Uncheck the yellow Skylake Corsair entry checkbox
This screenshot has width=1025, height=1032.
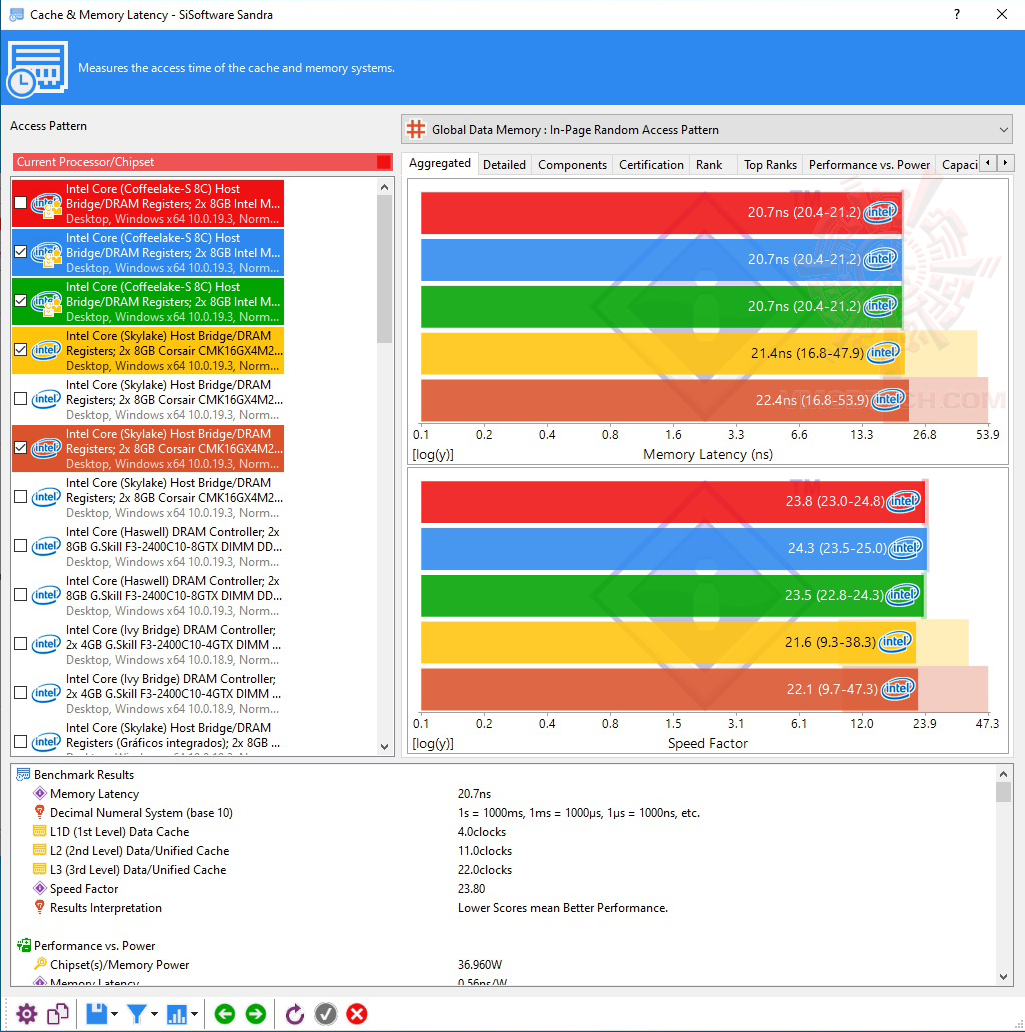pyautogui.click(x=20, y=349)
